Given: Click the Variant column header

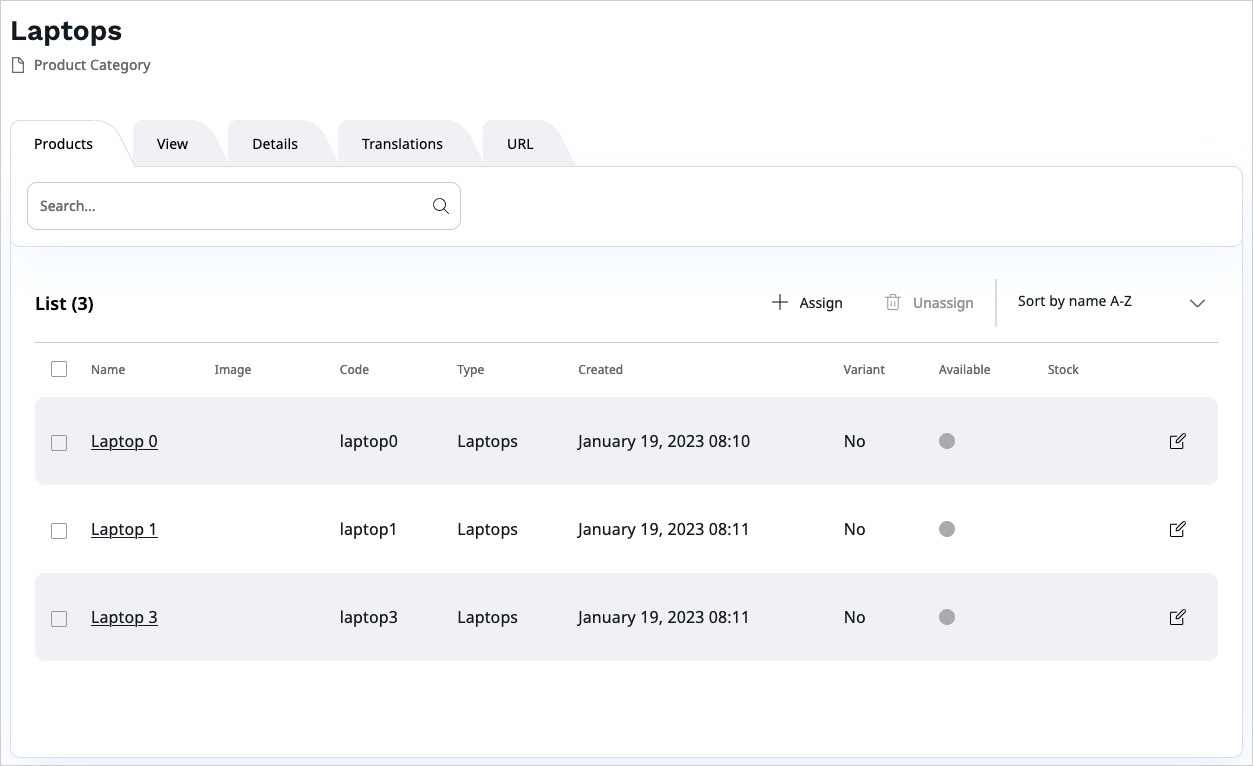Looking at the screenshot, I should tap(864, 370).
